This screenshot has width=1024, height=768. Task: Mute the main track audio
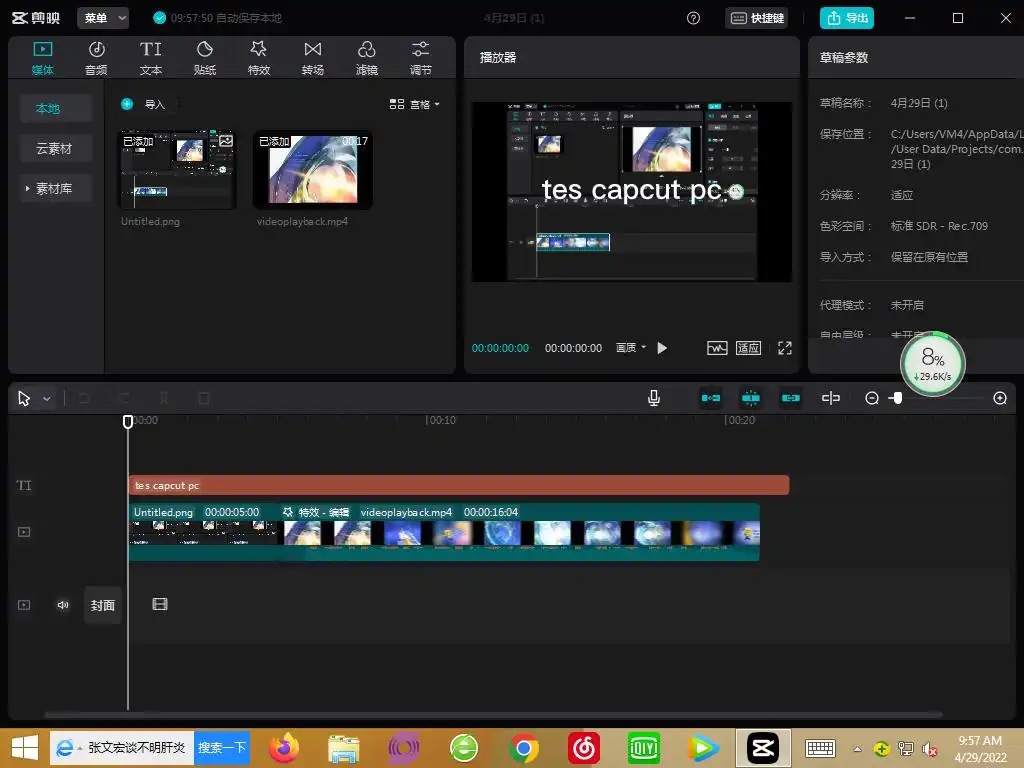[63, 605]
